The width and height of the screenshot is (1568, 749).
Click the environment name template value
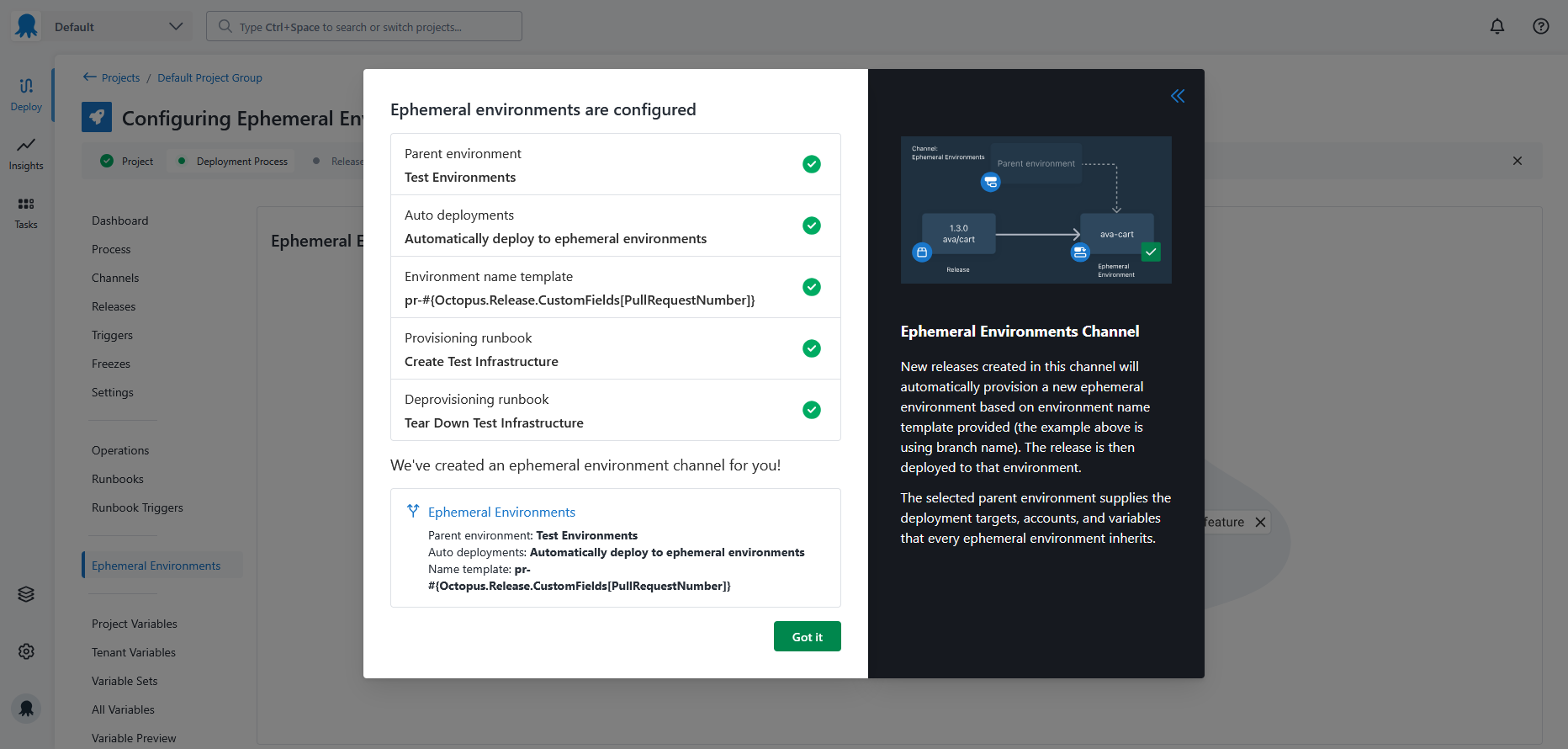click(x=580, y=300)
